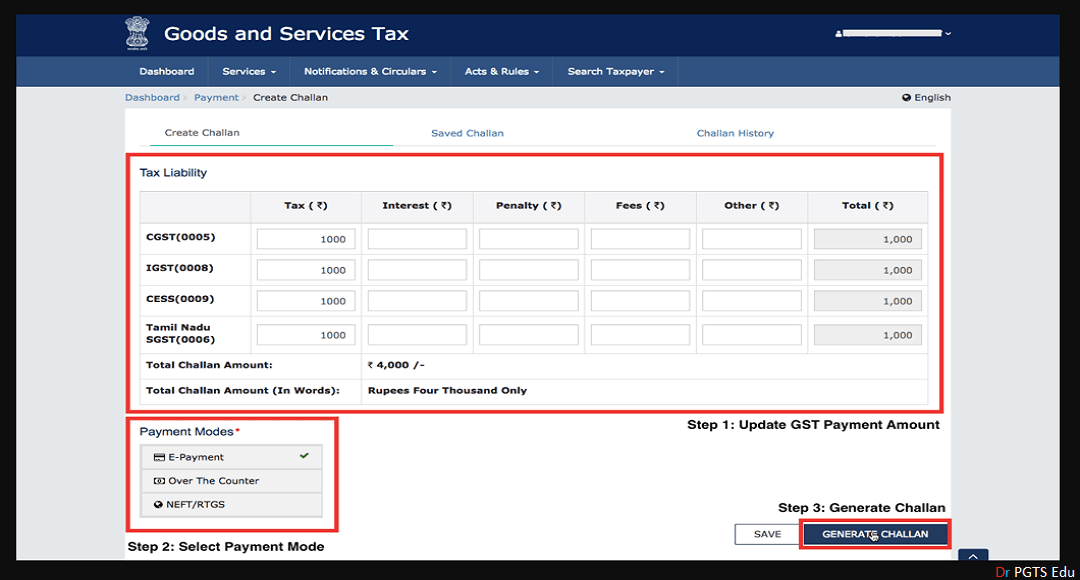Image resolution: width=1080 pixels, height=580 pixels.
Task: Click the NEFT/RTGS globe icon
Action: tap(158, 504)
